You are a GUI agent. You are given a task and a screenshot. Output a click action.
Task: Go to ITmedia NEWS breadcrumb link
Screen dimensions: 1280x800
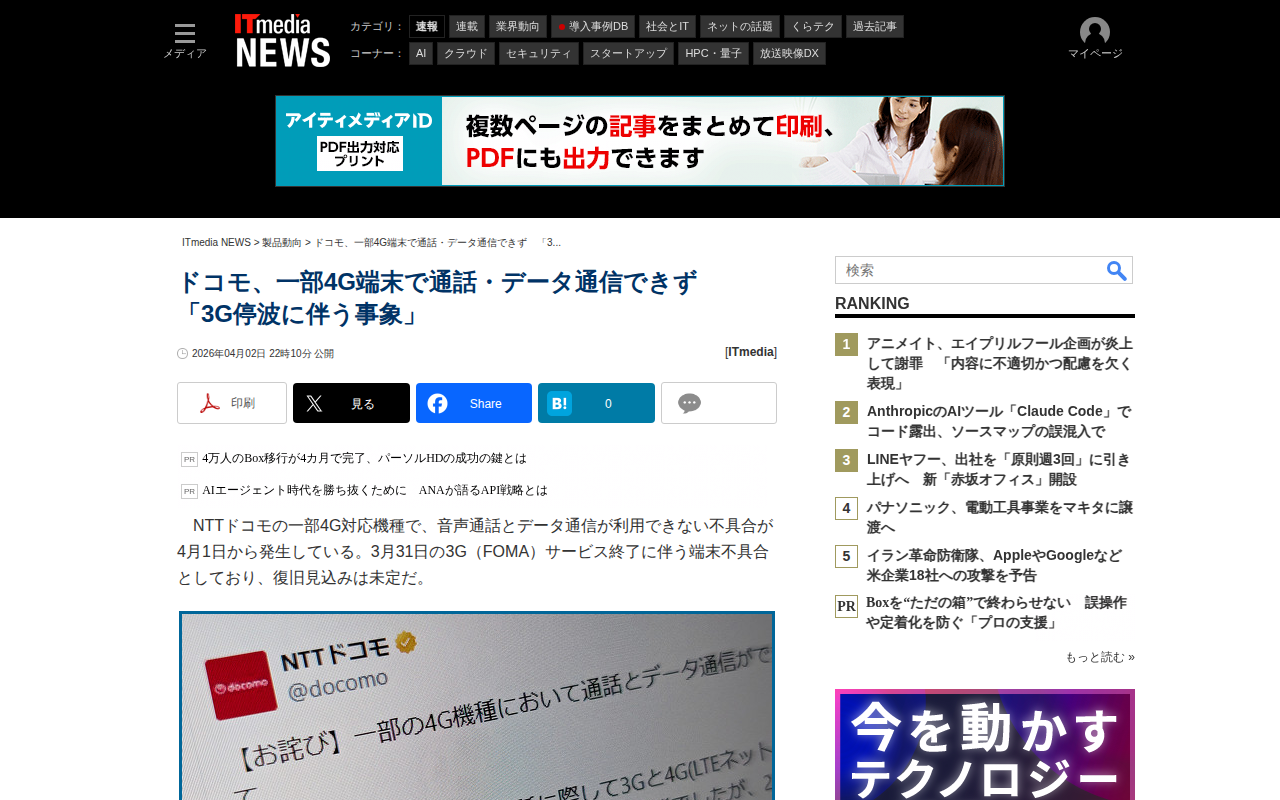(216, 243)
